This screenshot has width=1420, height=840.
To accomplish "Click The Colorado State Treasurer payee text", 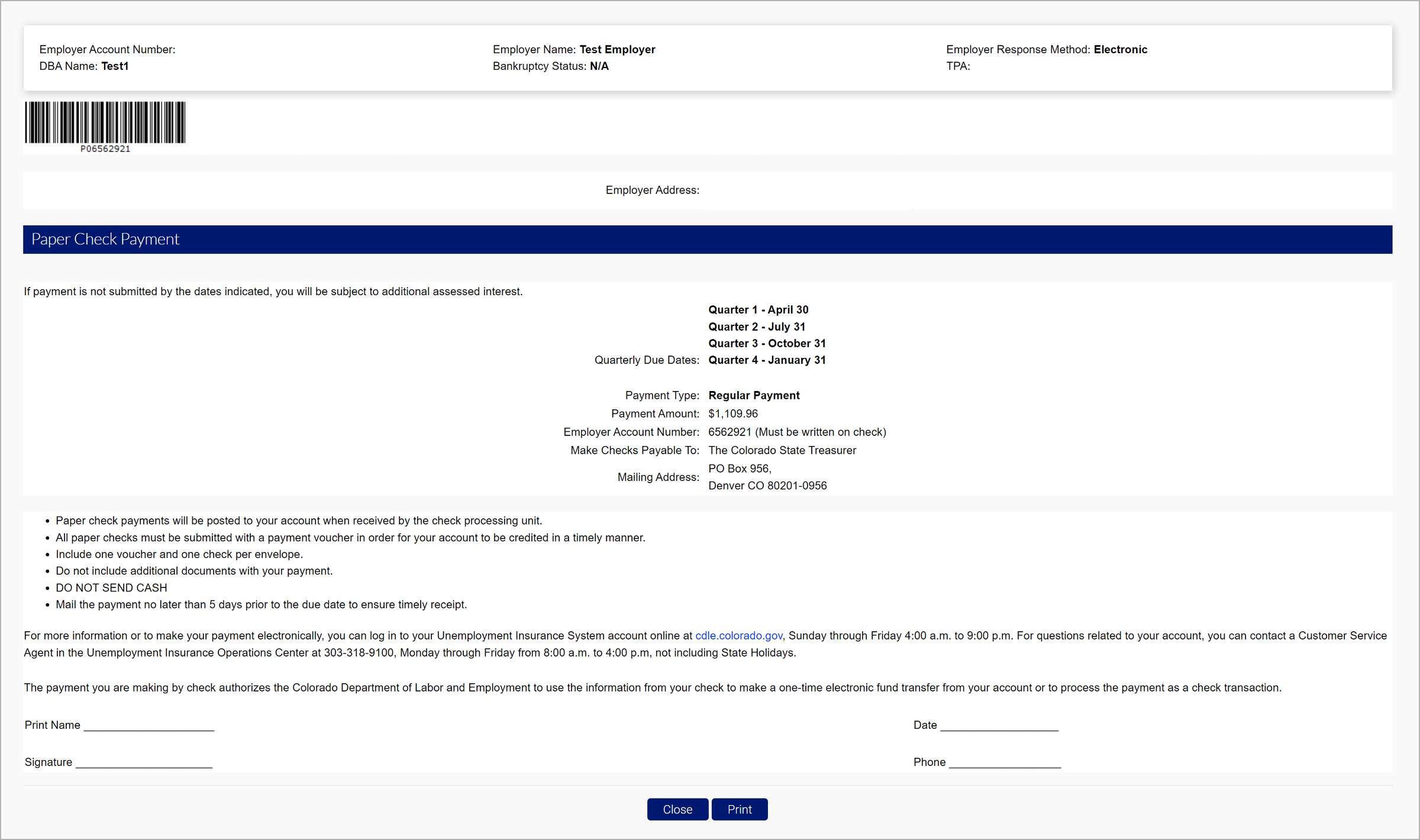I will click(x=782, y=451).
